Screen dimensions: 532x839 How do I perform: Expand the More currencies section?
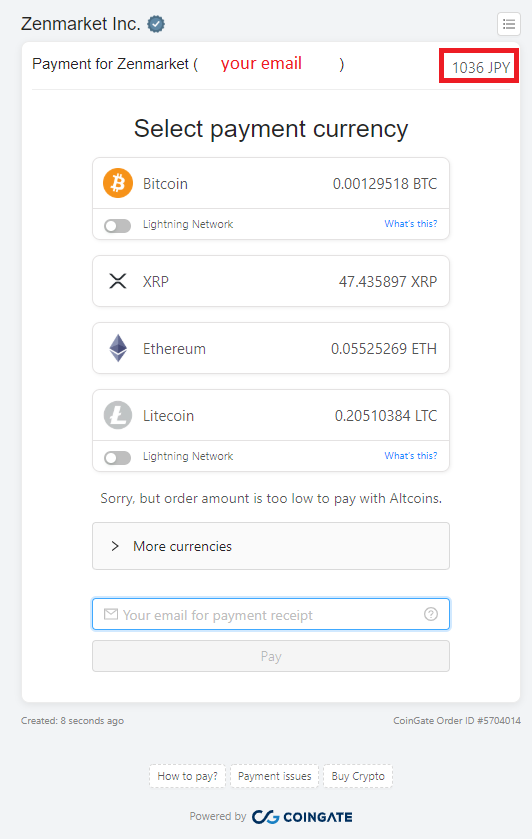[271, 546]
